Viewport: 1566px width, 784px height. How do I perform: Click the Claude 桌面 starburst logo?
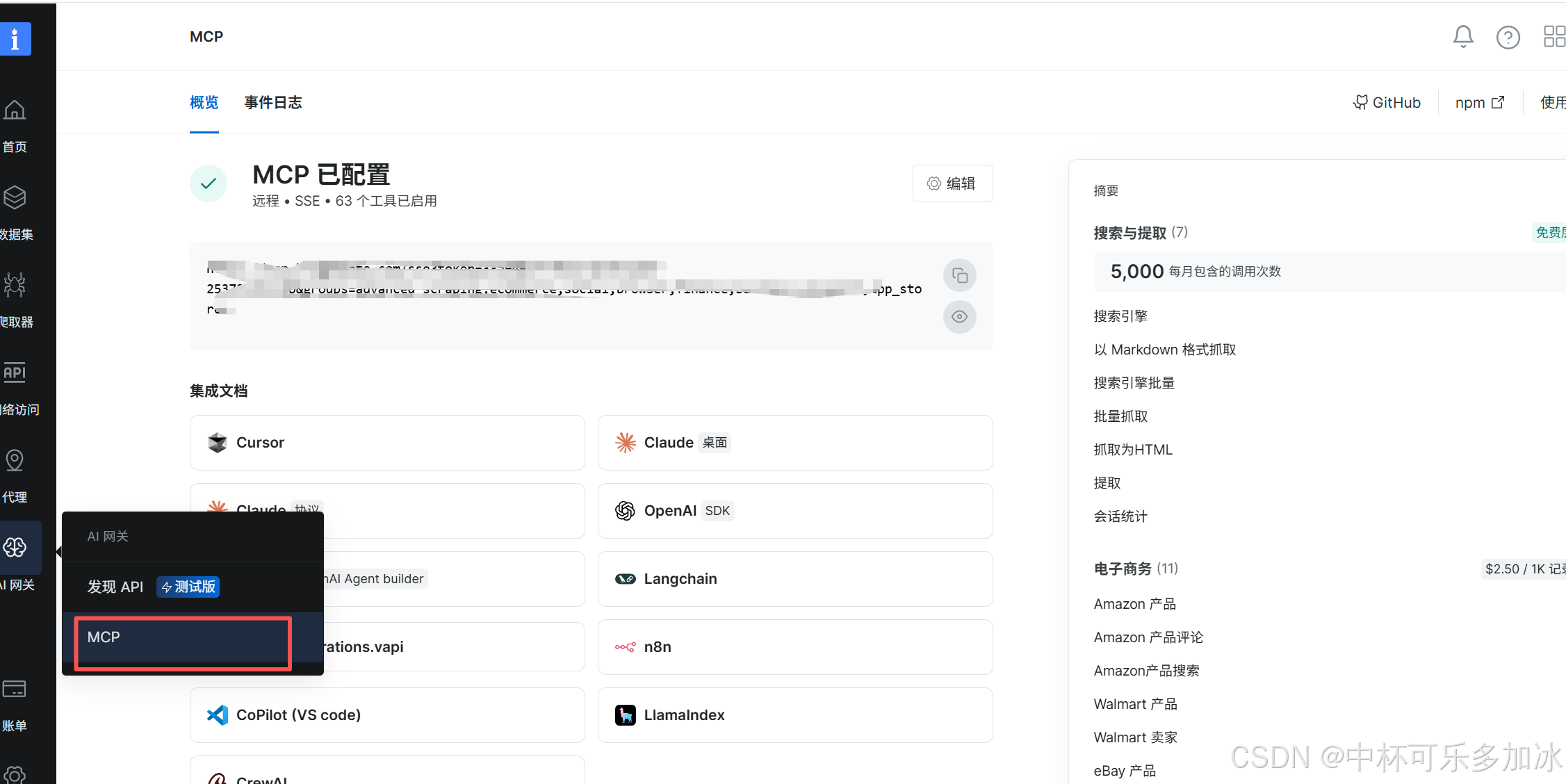tap(626, 443)
